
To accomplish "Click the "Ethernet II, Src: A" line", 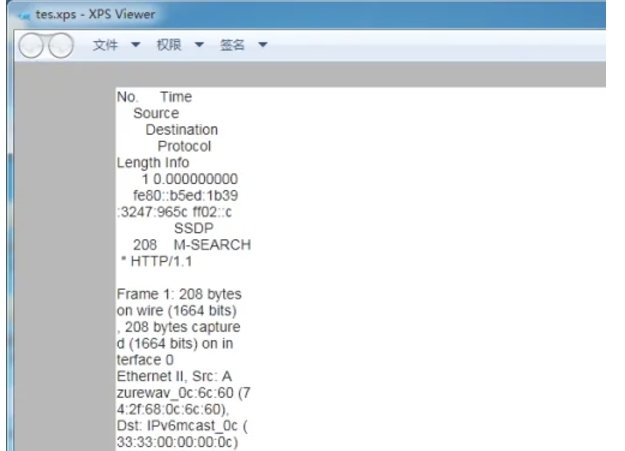I will (x=174, y=376).
